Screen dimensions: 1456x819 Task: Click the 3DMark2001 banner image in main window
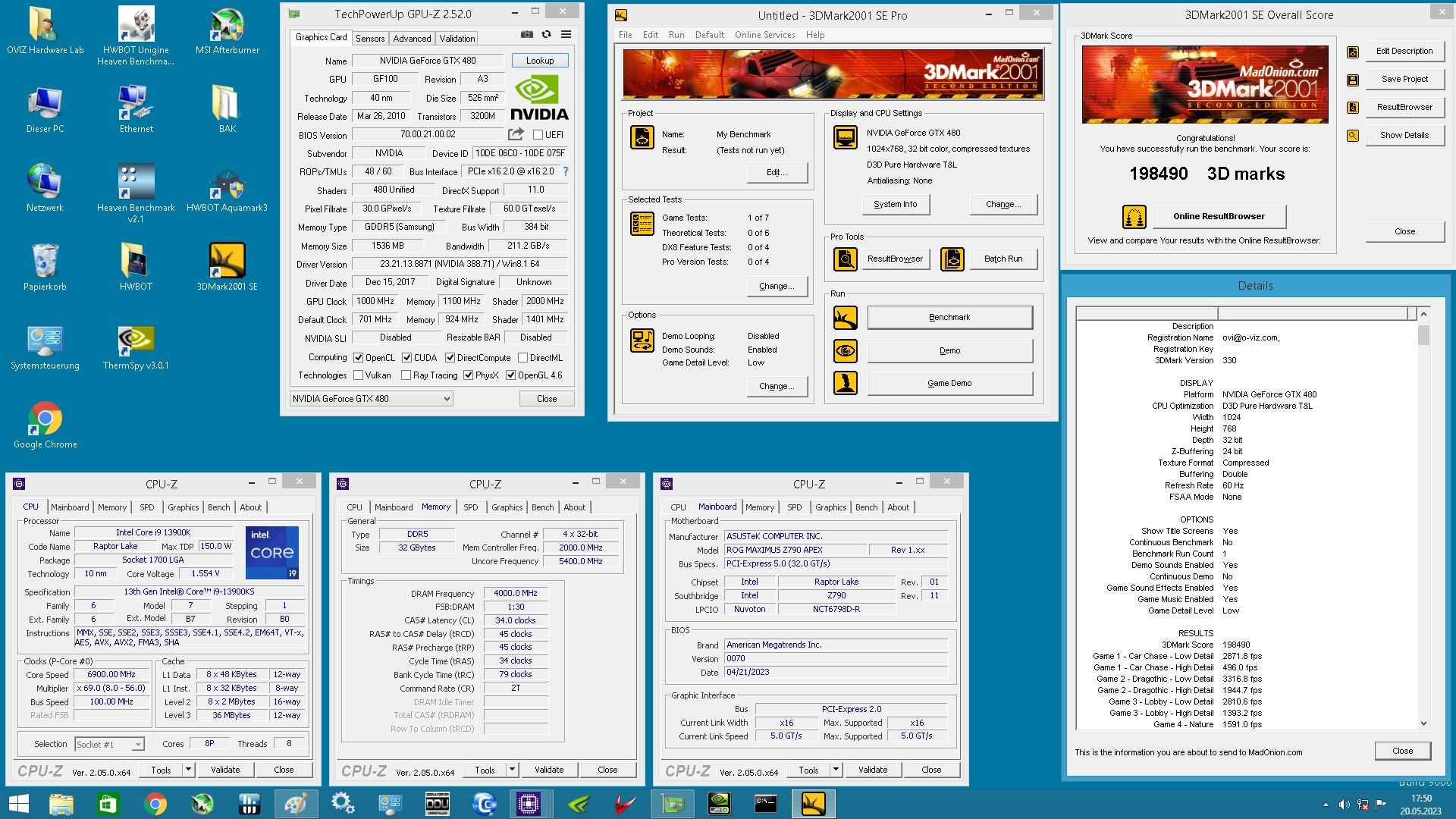[833, 73]
